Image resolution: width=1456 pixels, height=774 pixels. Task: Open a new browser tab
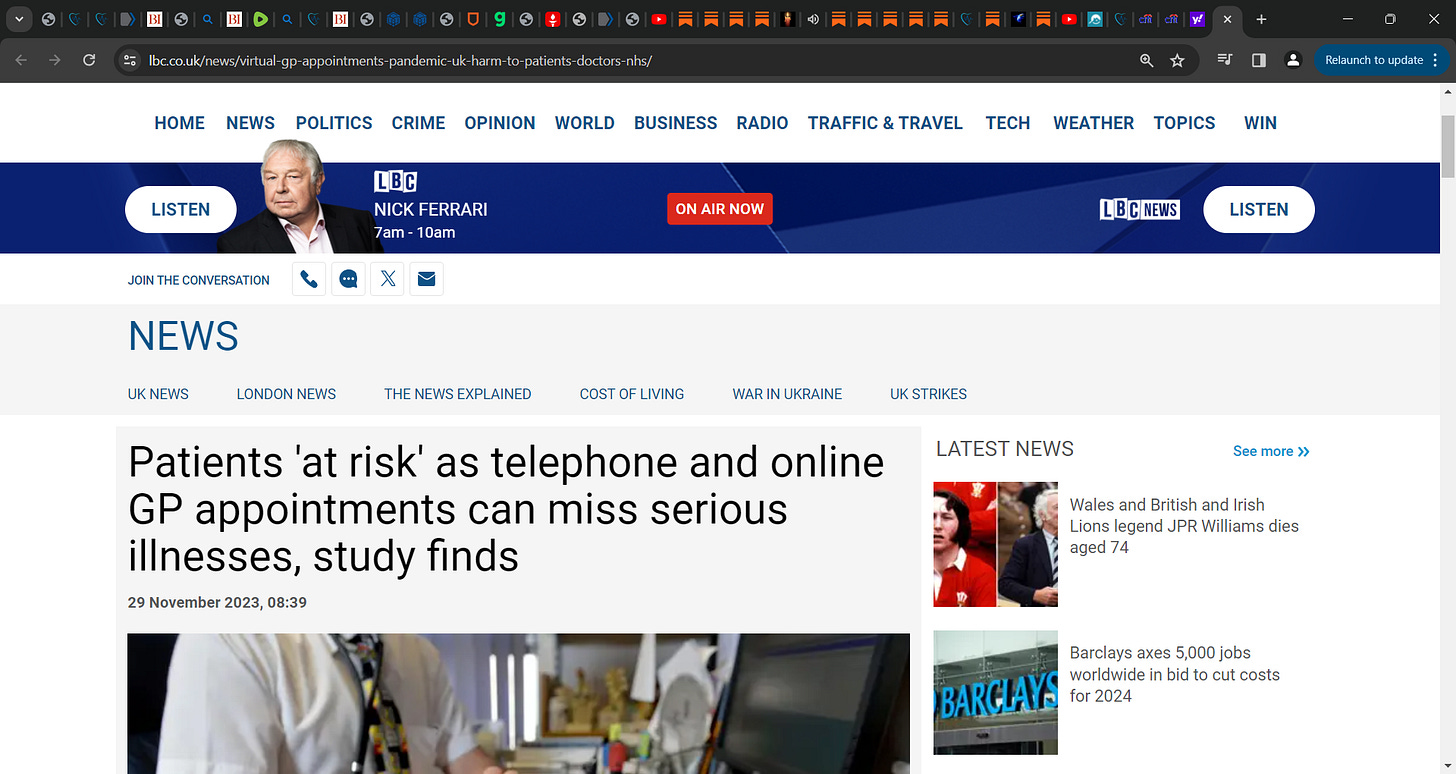(1261, 19)
